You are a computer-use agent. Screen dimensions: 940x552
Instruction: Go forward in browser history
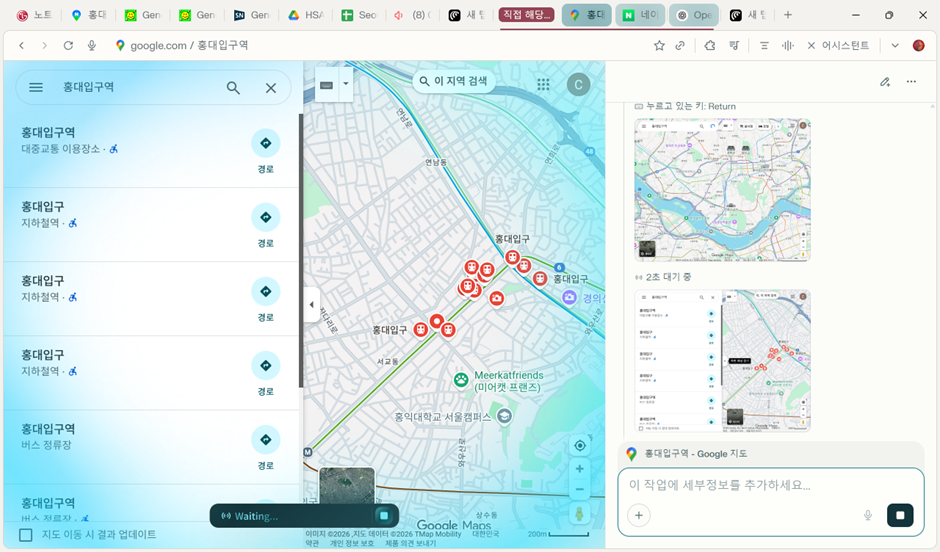pos(44,46)
